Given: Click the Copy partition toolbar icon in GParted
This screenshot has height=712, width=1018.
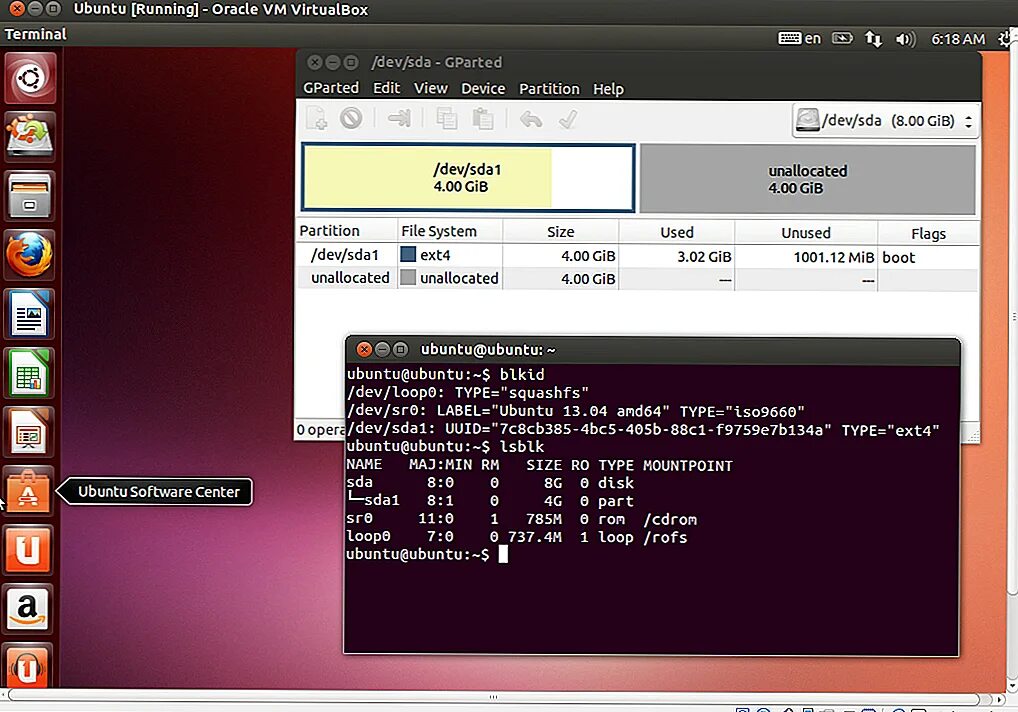Looking at the screenshot, I should tap(447, 119).
